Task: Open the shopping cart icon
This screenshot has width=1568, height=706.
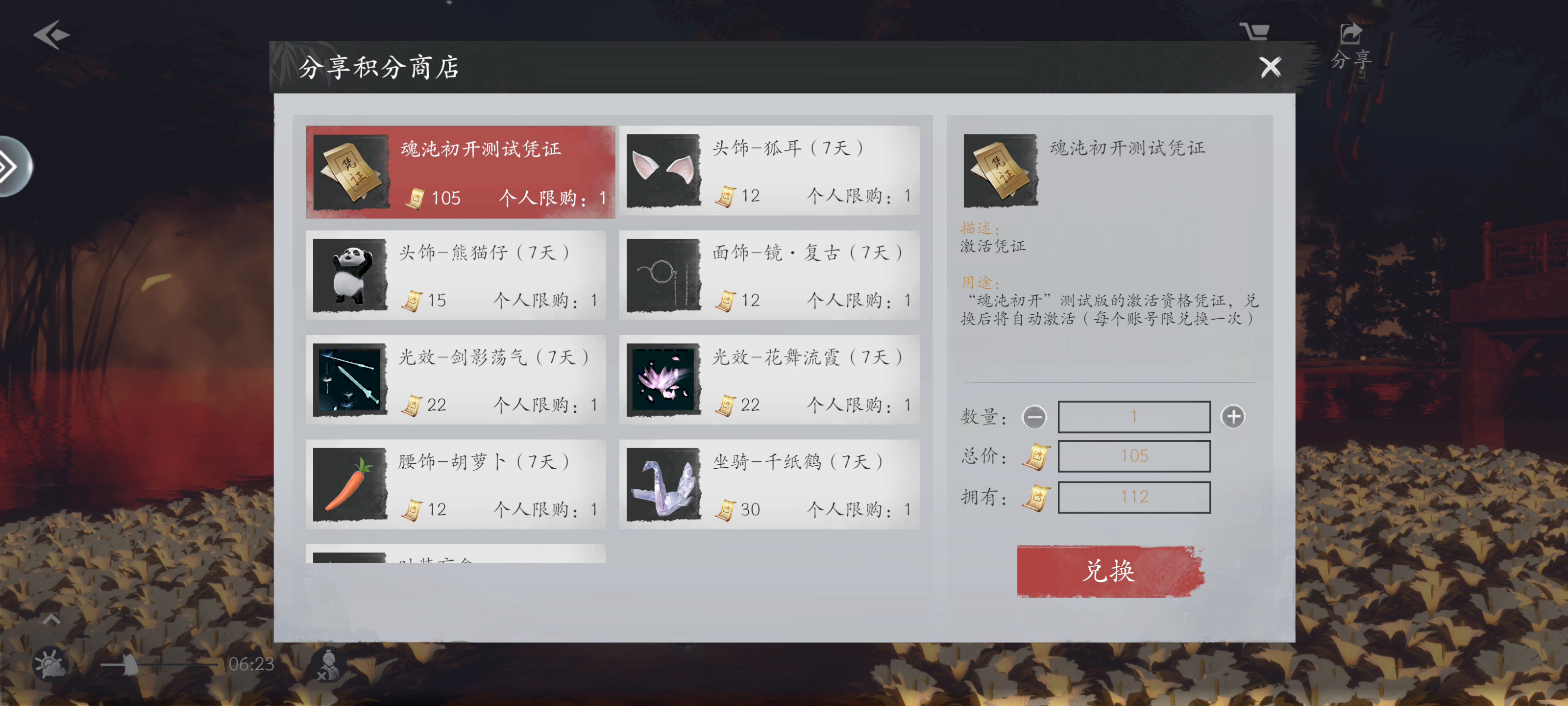Action: [1255, 30]
